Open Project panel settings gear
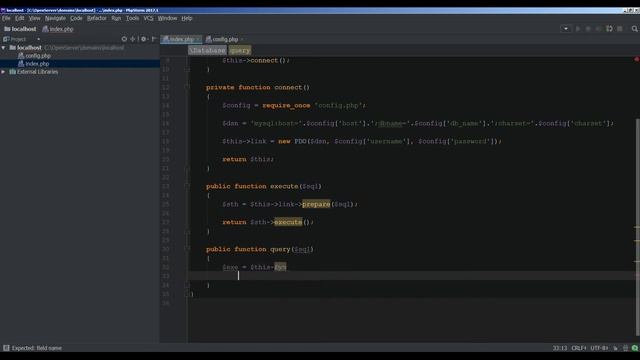Image resolution: width=640 pixels, height=360 pixels. coord(144,39)
